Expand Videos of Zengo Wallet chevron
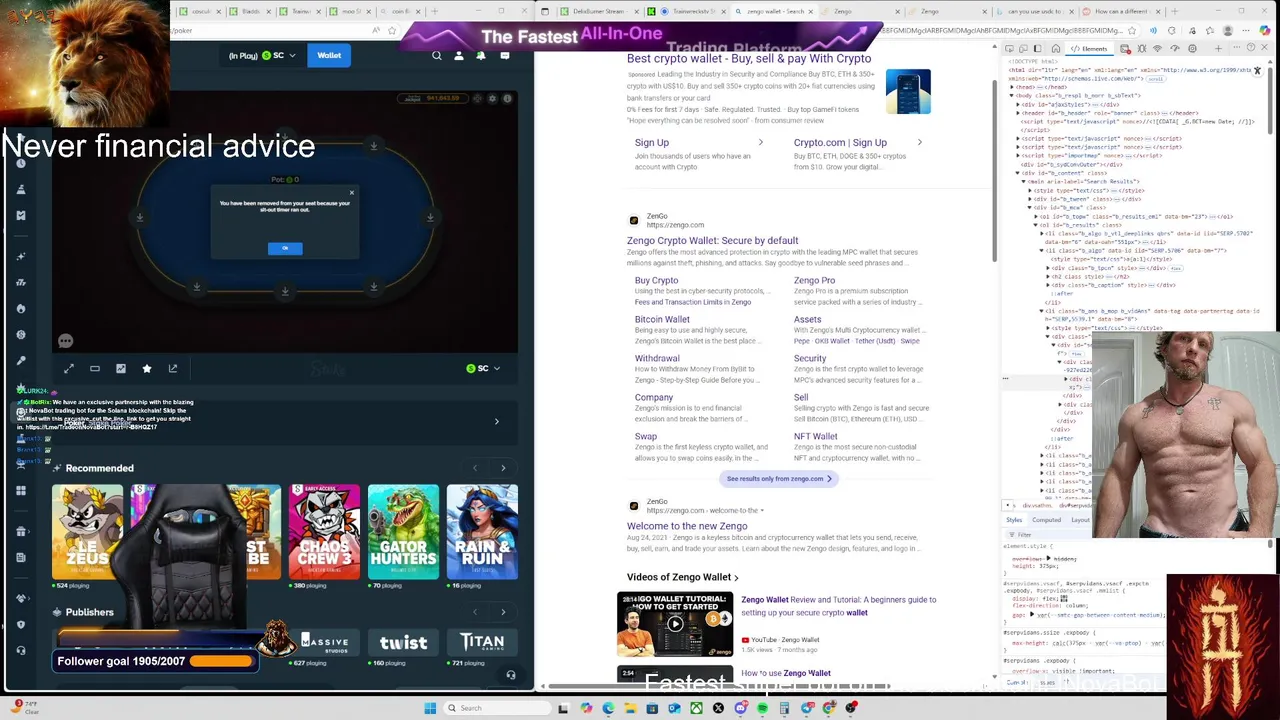Viewport: 1280px width, 720px height. point(737,578)
